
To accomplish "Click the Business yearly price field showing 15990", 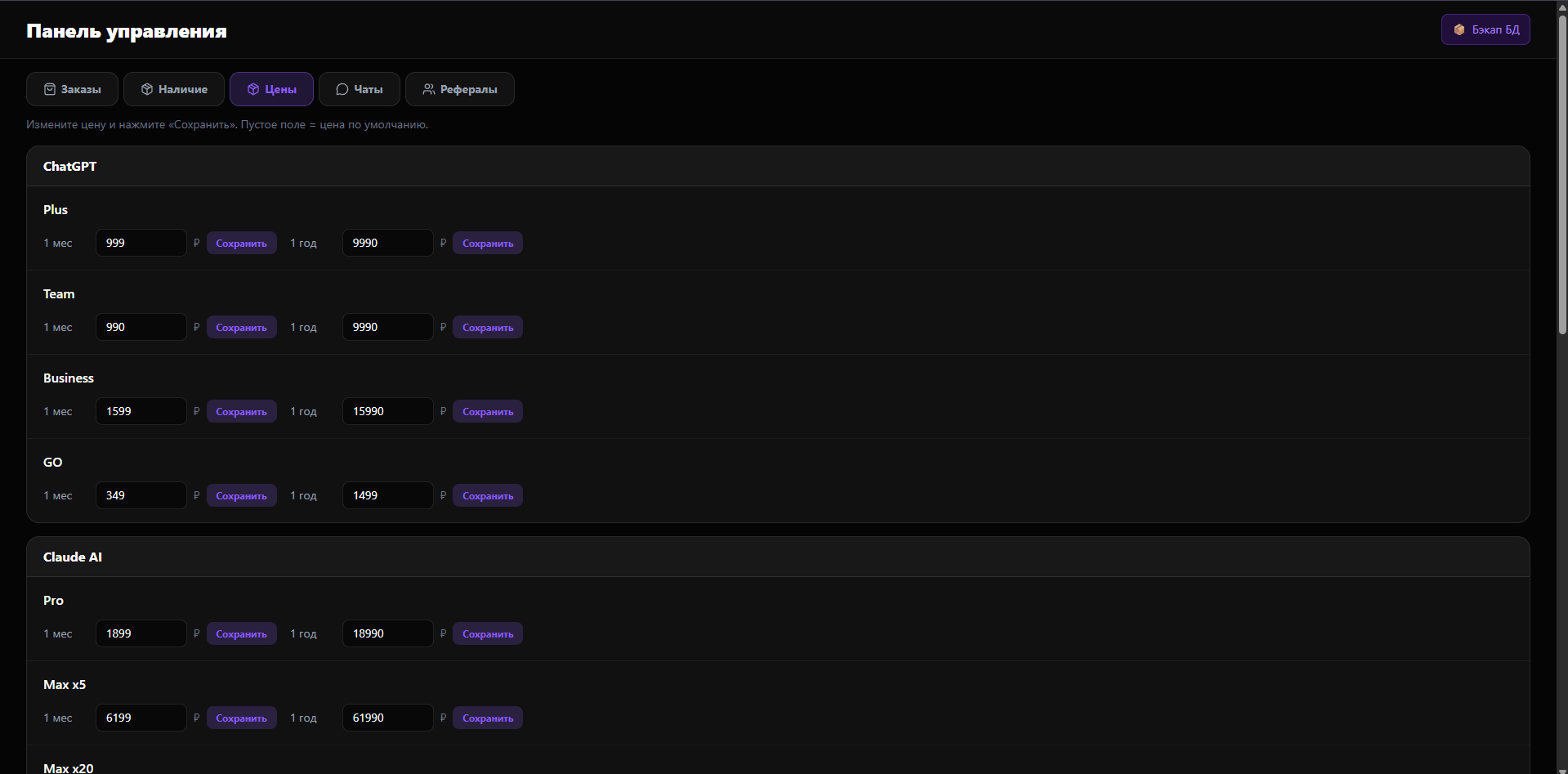I will tap(387, 412).
